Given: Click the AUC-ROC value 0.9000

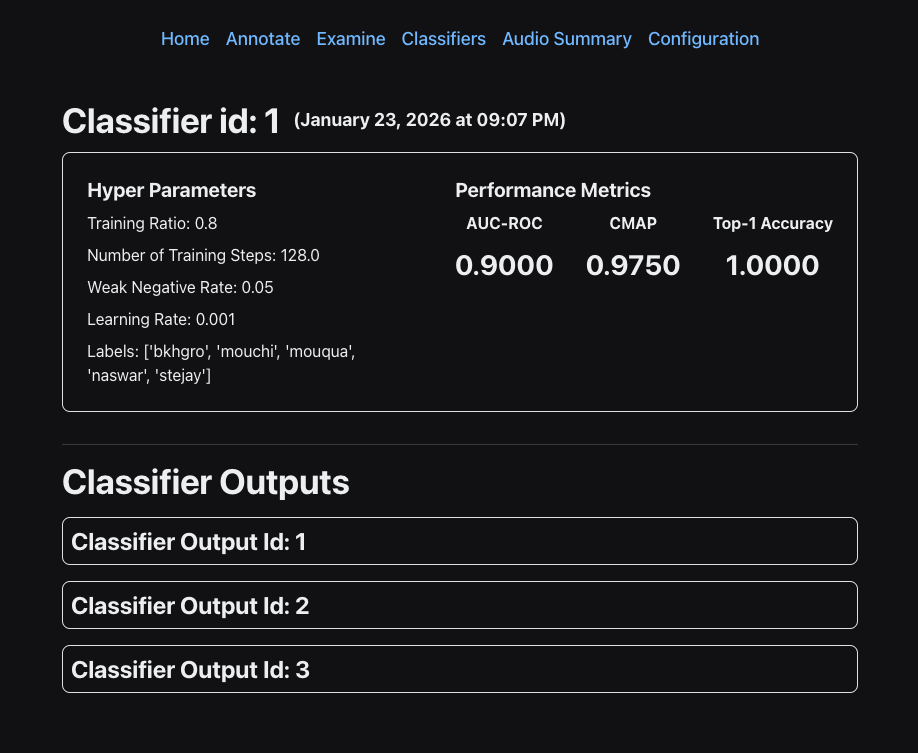Looking at the screenshot, I should (504, 266).
